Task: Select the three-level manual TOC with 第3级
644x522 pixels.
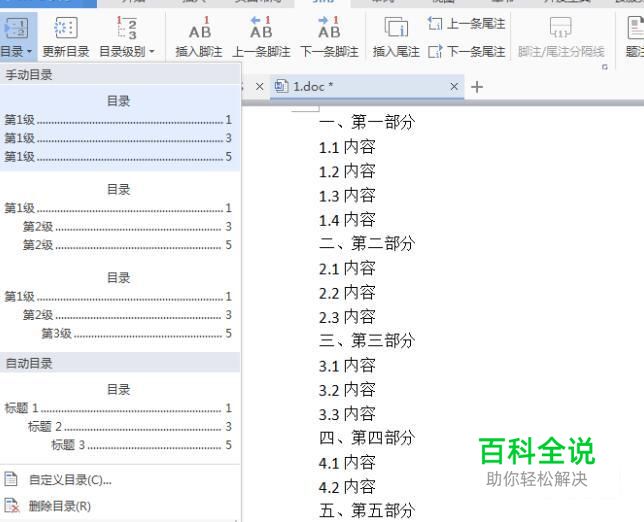Action: (120, 305)
